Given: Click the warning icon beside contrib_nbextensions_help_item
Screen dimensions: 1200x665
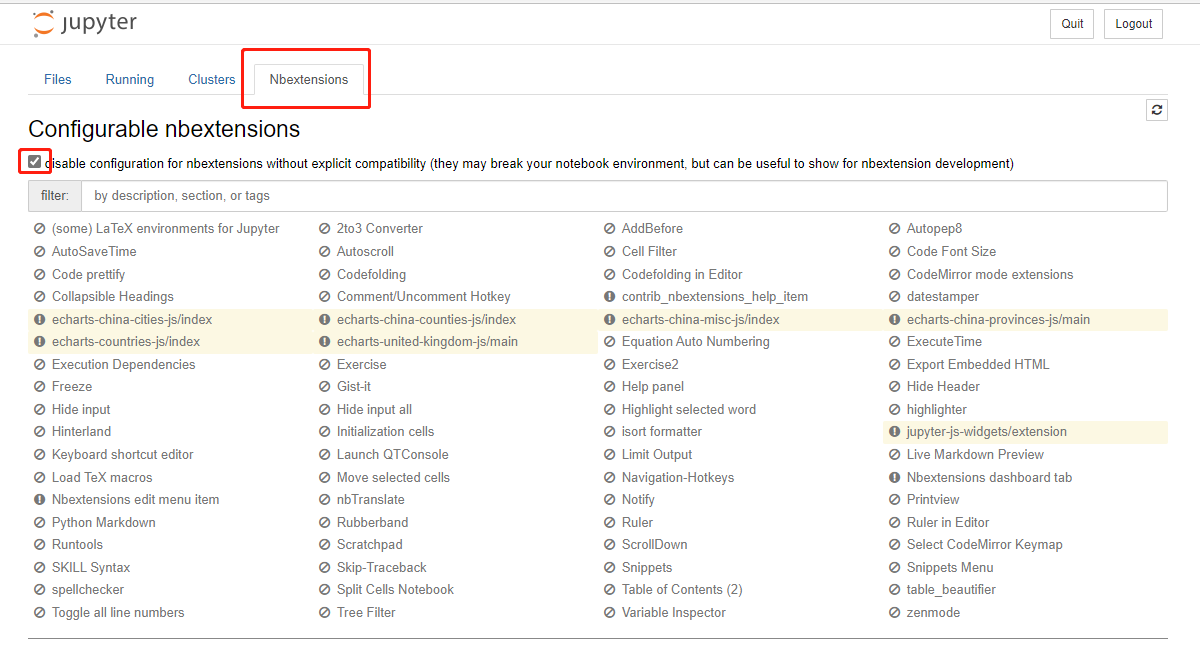Looking at the screenshot, I should click(x=610, y=297).
